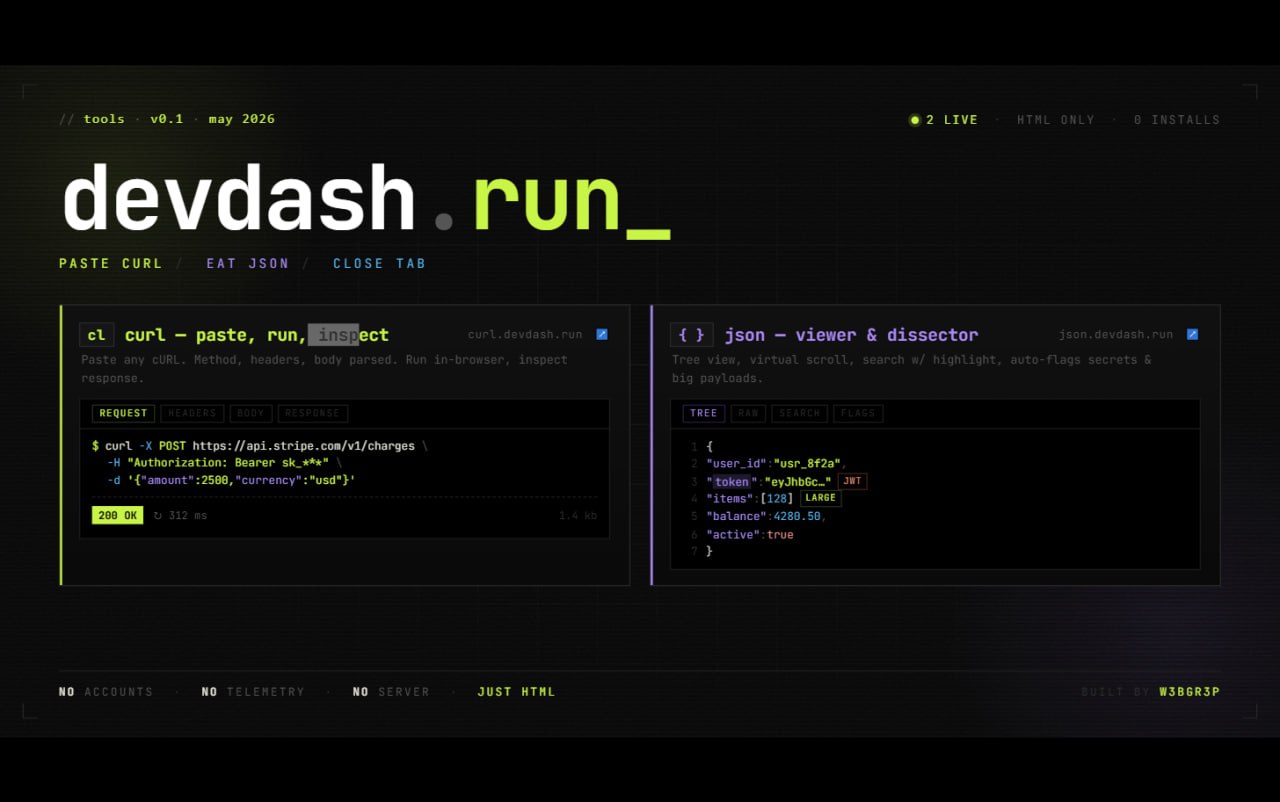Viewport: 1280px width, 802px height.
Task: Click the devdash.run_ main logo title
Action: pos(366,200)
